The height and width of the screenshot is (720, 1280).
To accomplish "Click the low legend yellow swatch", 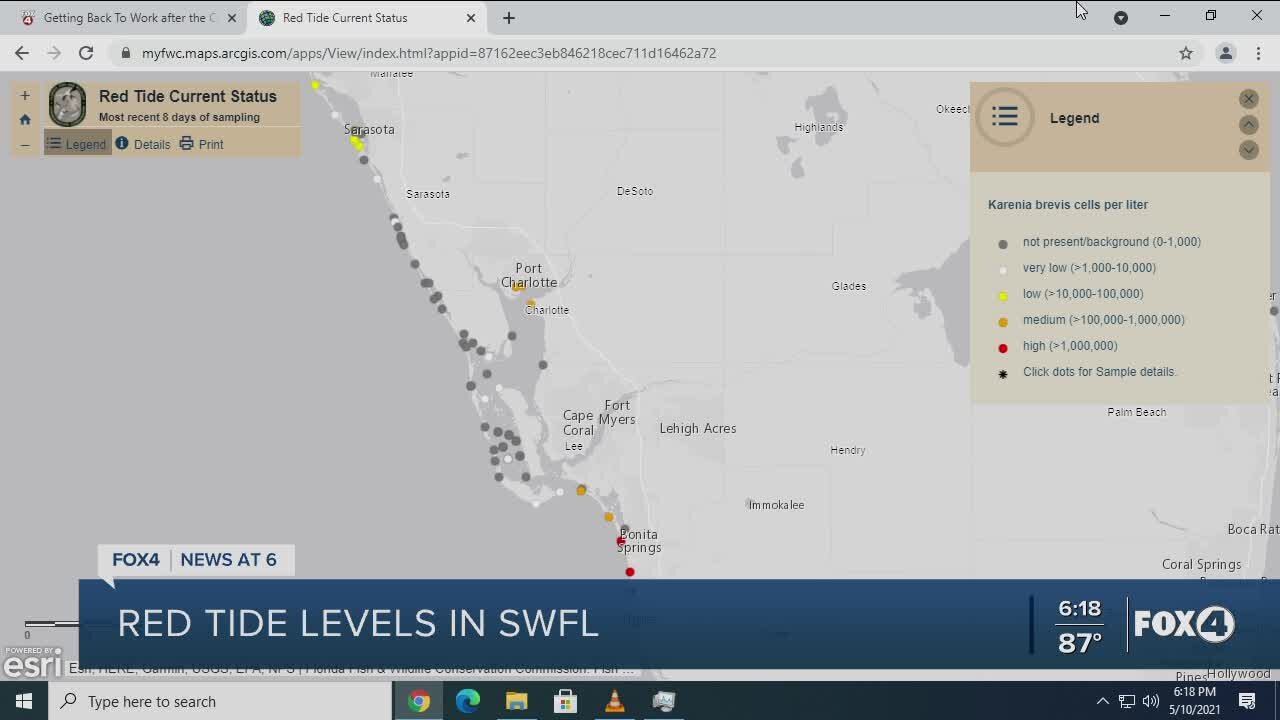I will pos(1003,296).
